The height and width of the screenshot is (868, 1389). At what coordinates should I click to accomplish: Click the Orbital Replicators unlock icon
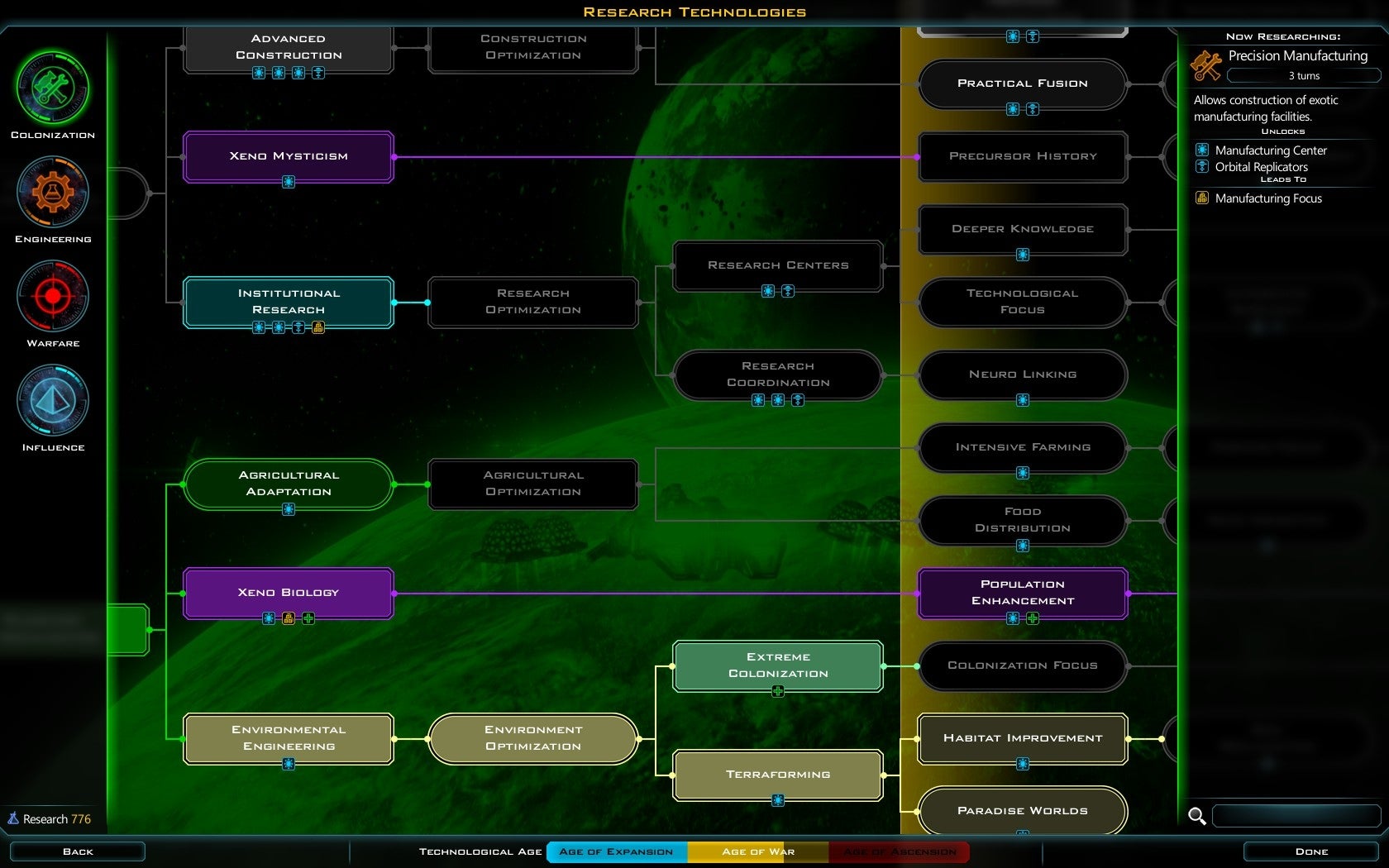[1202, 166]
